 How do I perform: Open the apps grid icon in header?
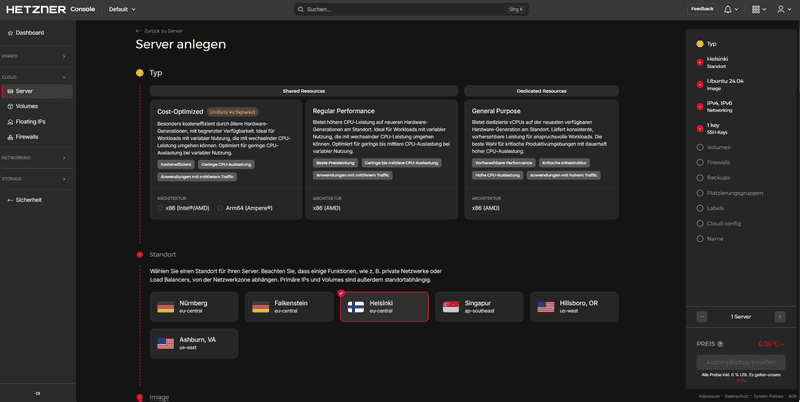pyautogui.click(x=757, y=9)
